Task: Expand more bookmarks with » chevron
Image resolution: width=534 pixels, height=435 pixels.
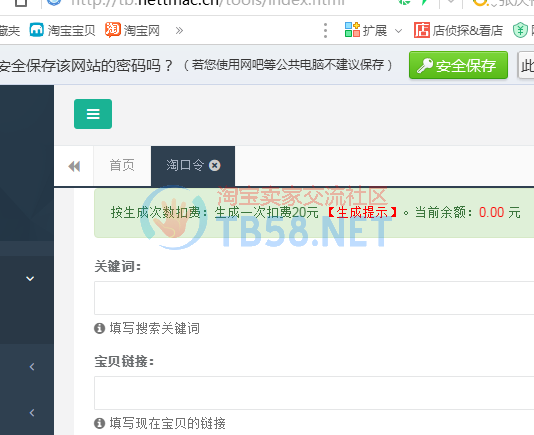Action: pos(179,31)
